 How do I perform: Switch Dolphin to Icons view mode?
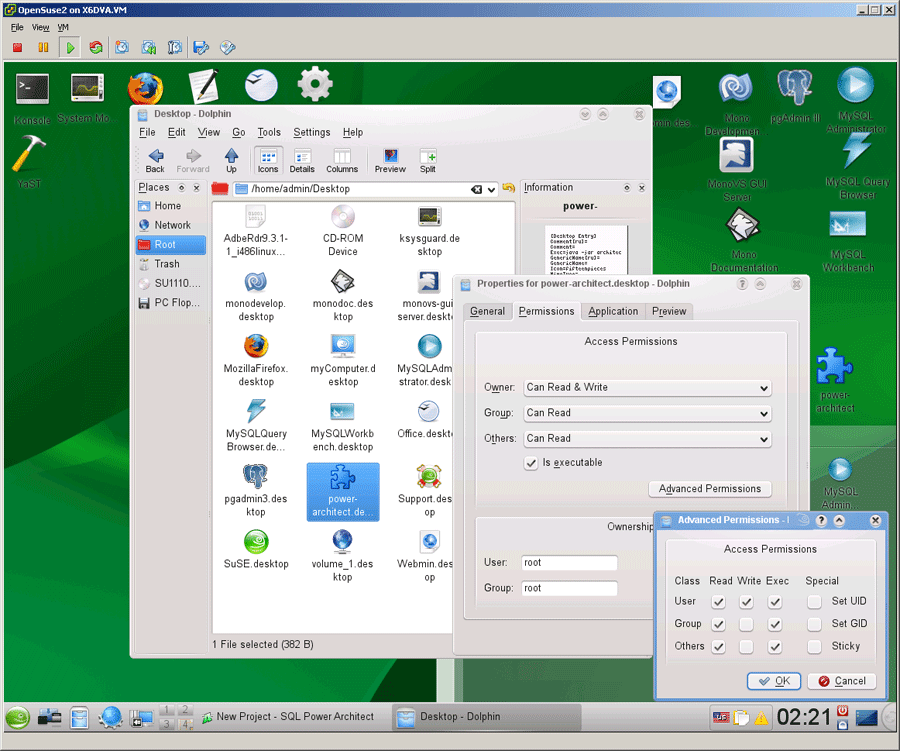(268, 160)
